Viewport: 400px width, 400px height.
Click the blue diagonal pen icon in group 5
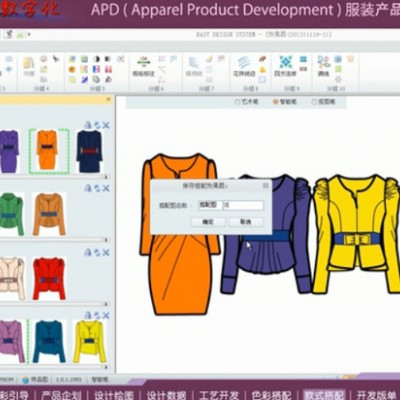pos(84,79)
